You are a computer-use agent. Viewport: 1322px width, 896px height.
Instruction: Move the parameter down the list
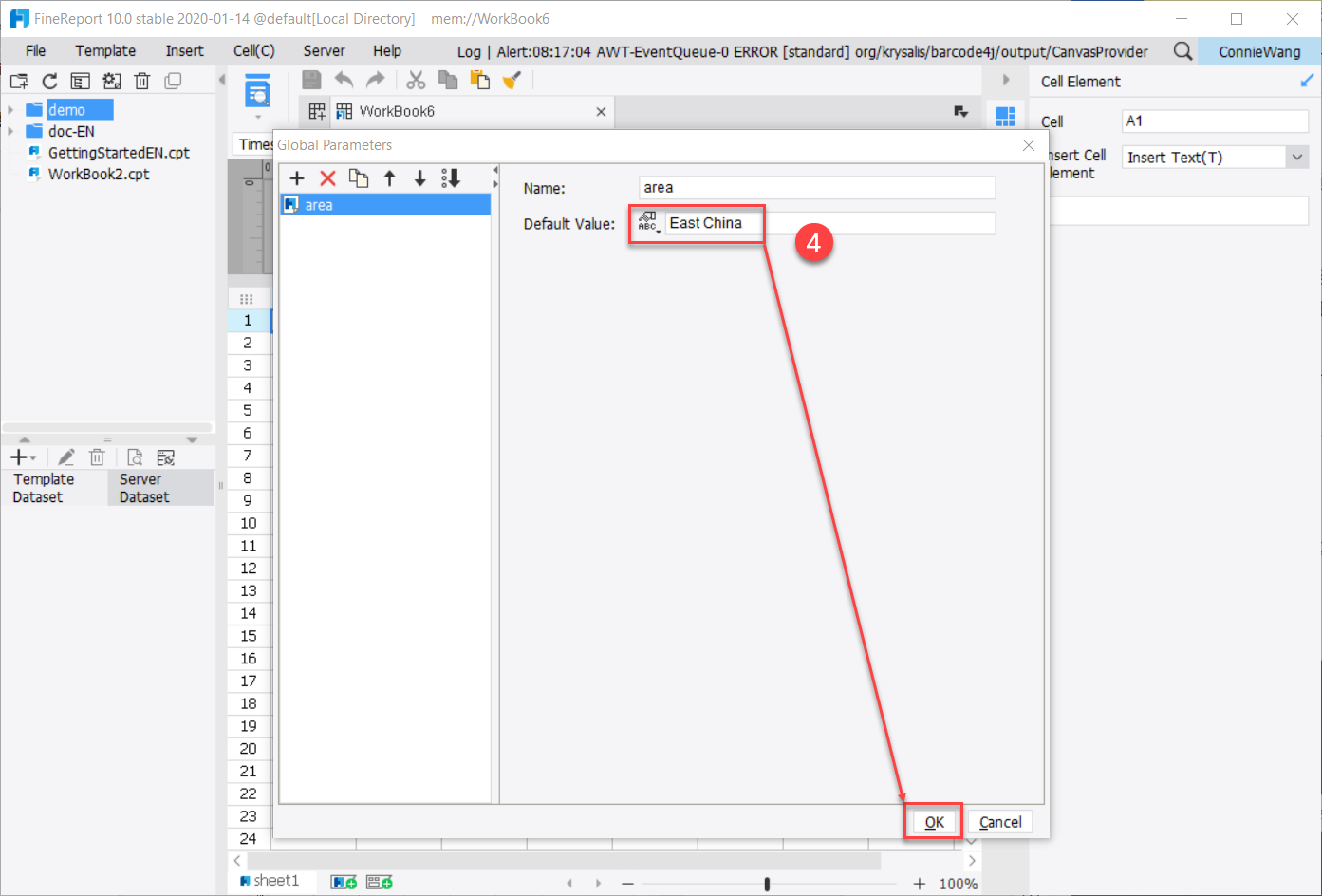coord(419,177)
